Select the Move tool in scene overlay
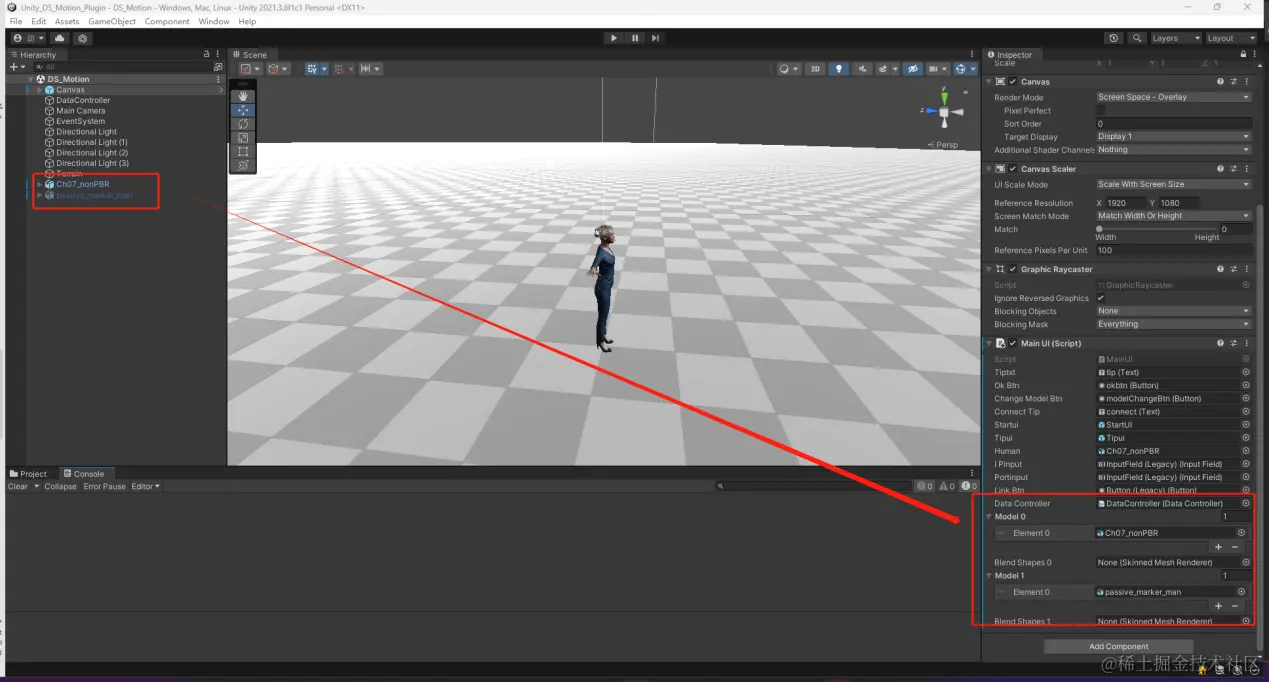Image resolution: width=1269 pixels, height=682 pixels. tap(243, 110)
